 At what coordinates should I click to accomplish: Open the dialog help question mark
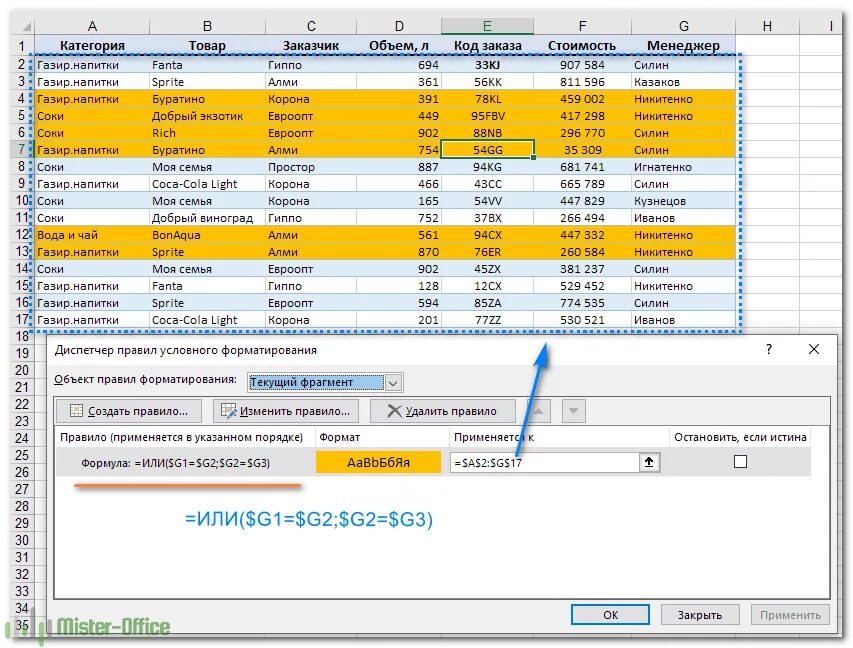point(769,349)
